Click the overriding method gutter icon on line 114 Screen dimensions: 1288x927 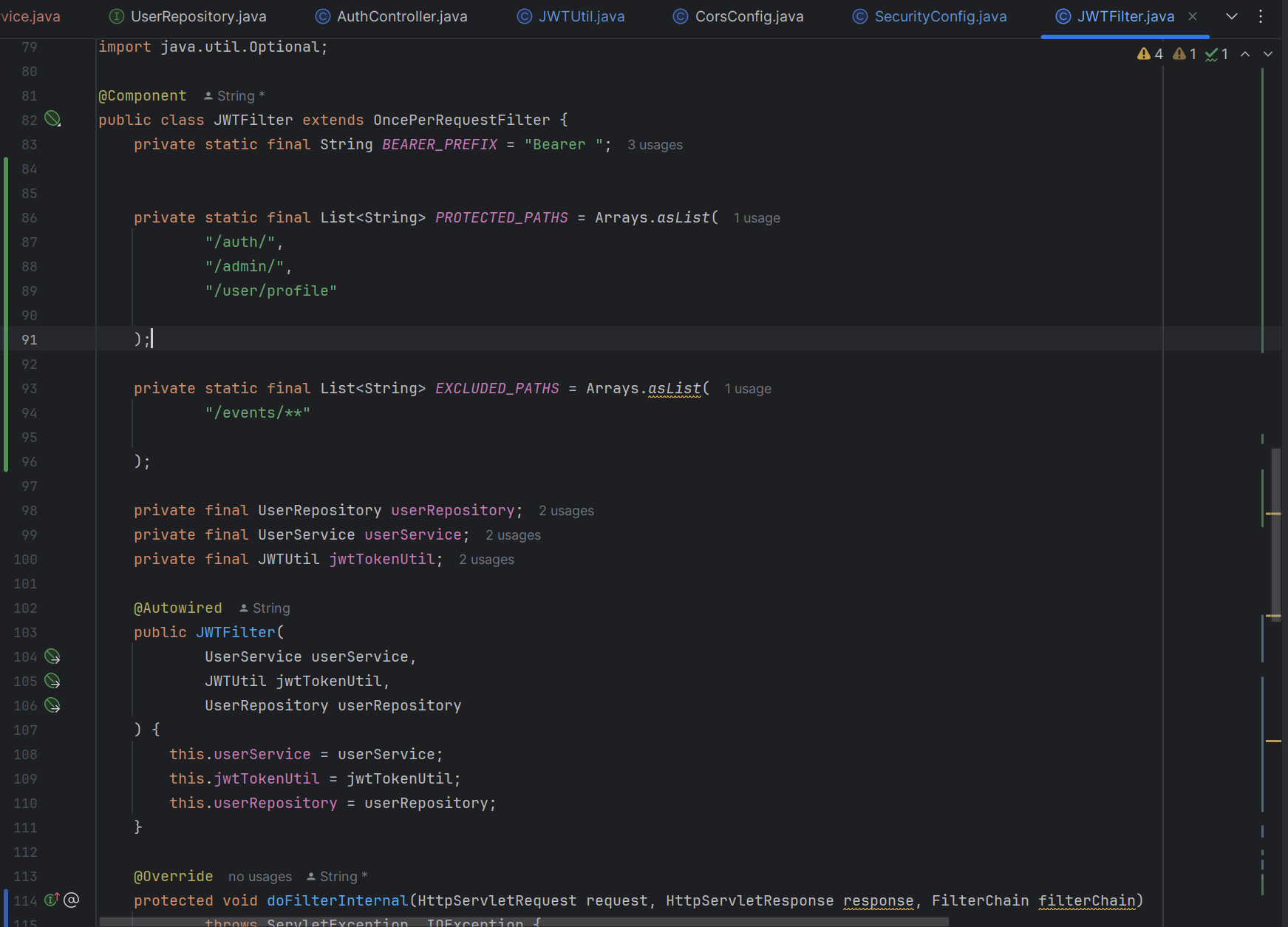[x=52, y=900]
